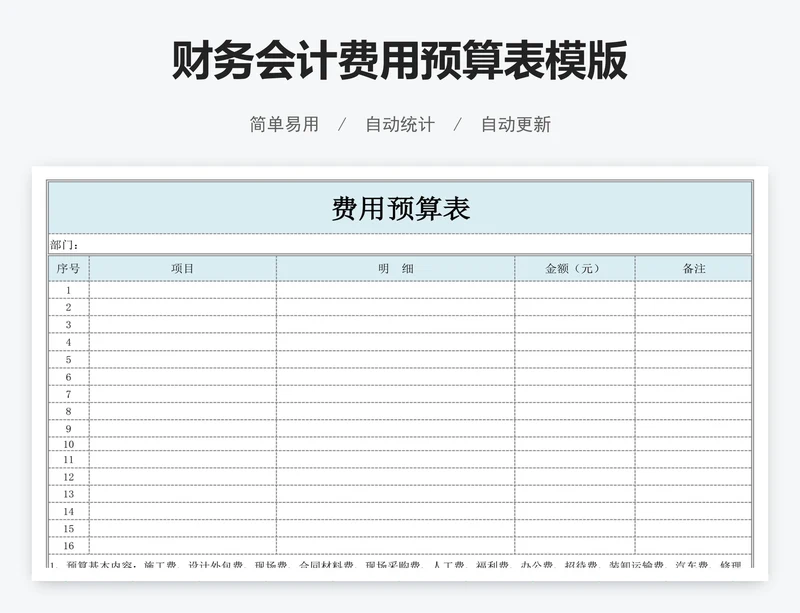The width and height of the screenshot is (800, 613).
Task: Select the 备注 column header
Action: coord(693,268)
